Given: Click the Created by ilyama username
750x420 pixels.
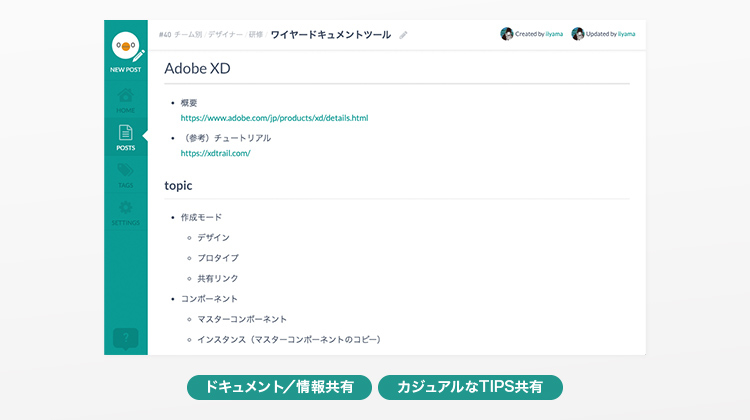Looking at the screenshot, I should [554, 34].
